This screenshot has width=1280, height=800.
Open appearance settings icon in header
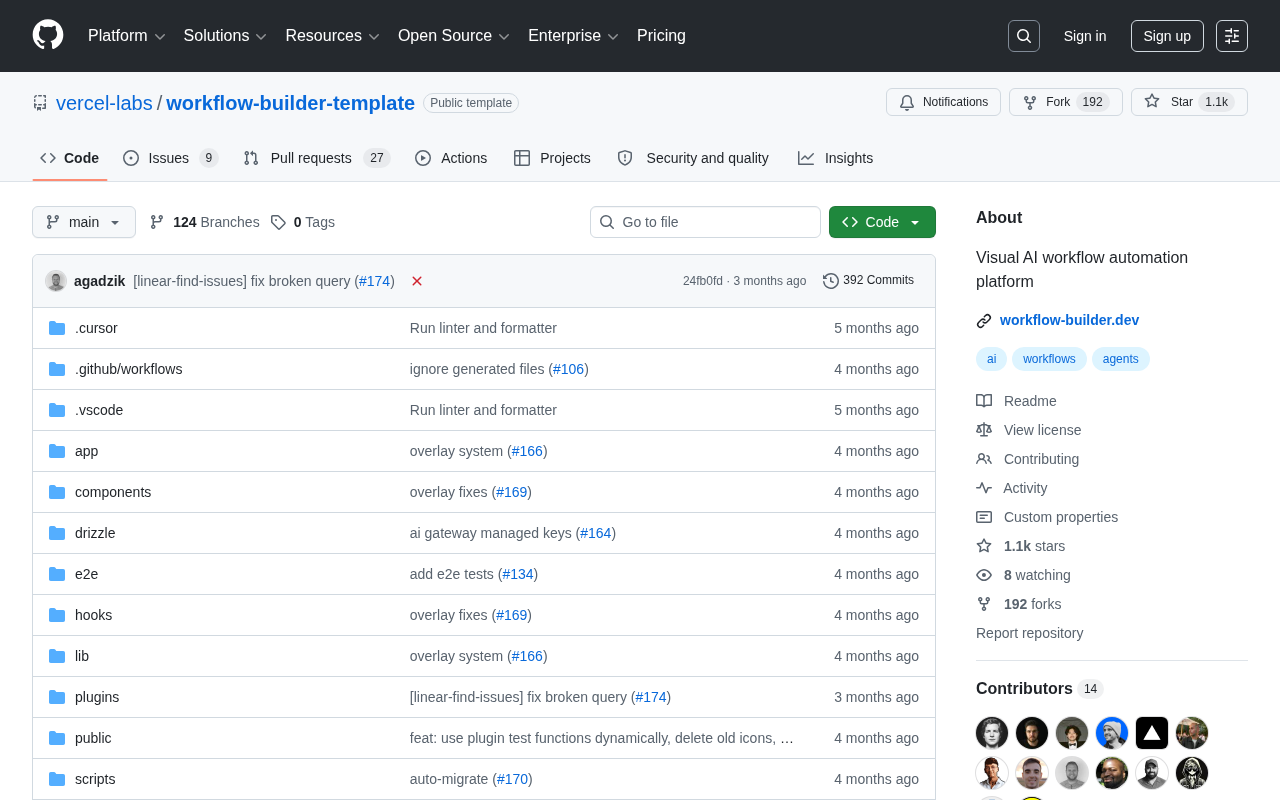1232,36
